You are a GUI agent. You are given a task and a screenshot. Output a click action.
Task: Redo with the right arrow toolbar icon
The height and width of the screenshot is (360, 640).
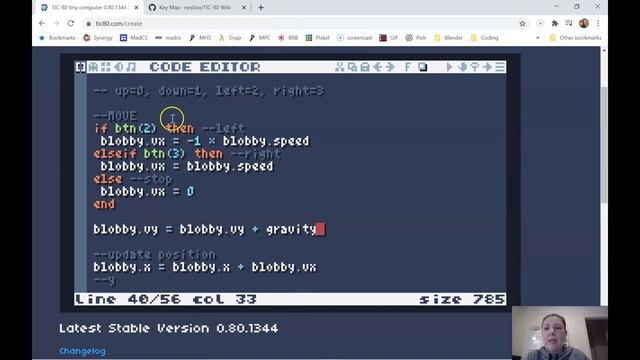pos(390,67)
